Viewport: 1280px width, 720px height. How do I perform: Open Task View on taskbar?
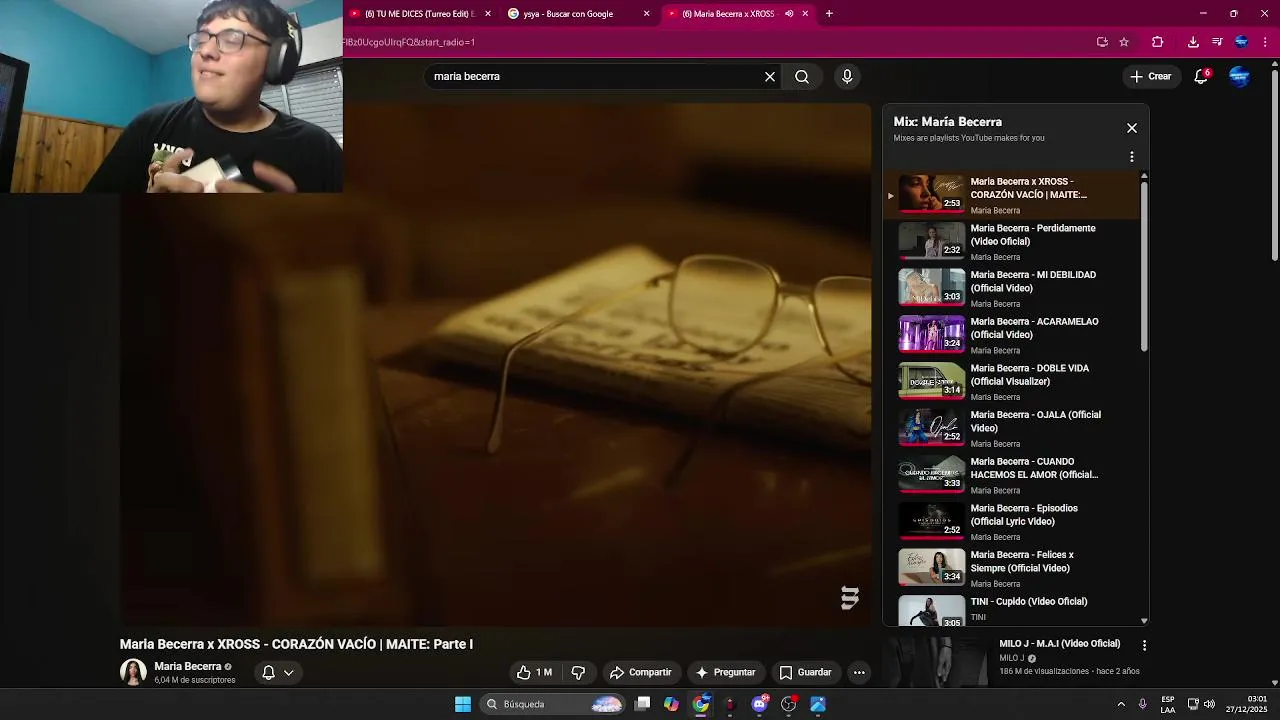[x=643, y=704]
